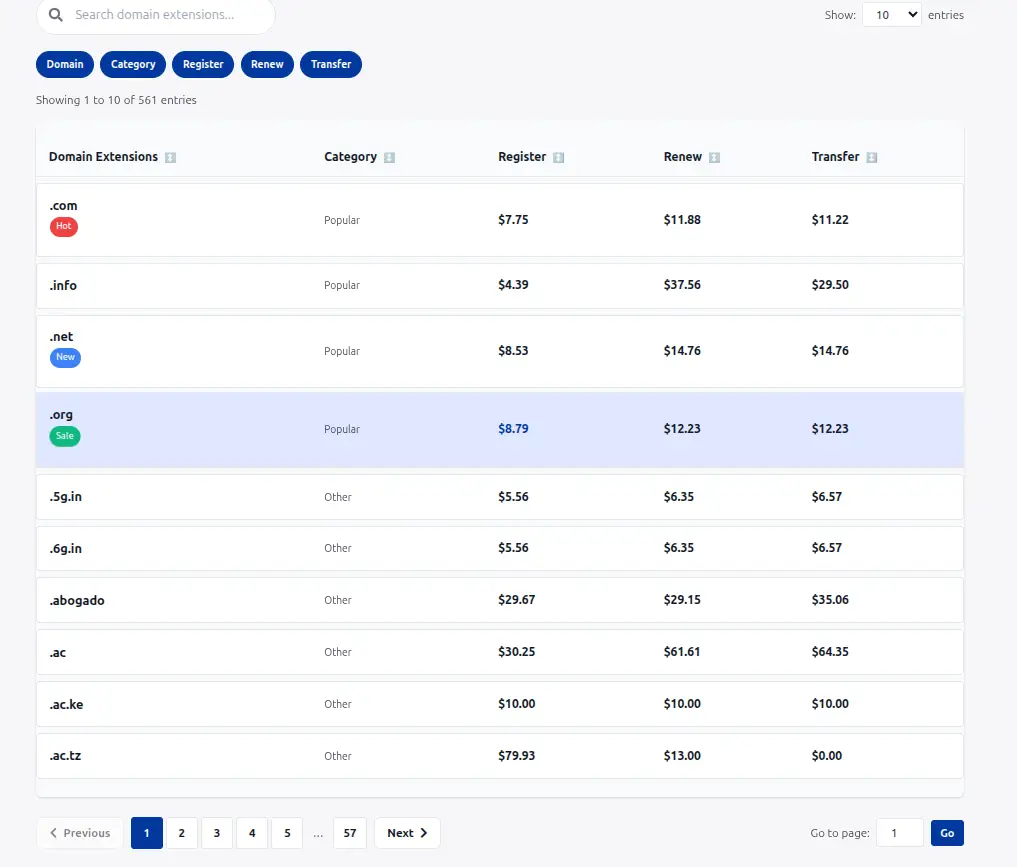
Task: Toggle the Transfer filter pill
Action: (331, 64)
